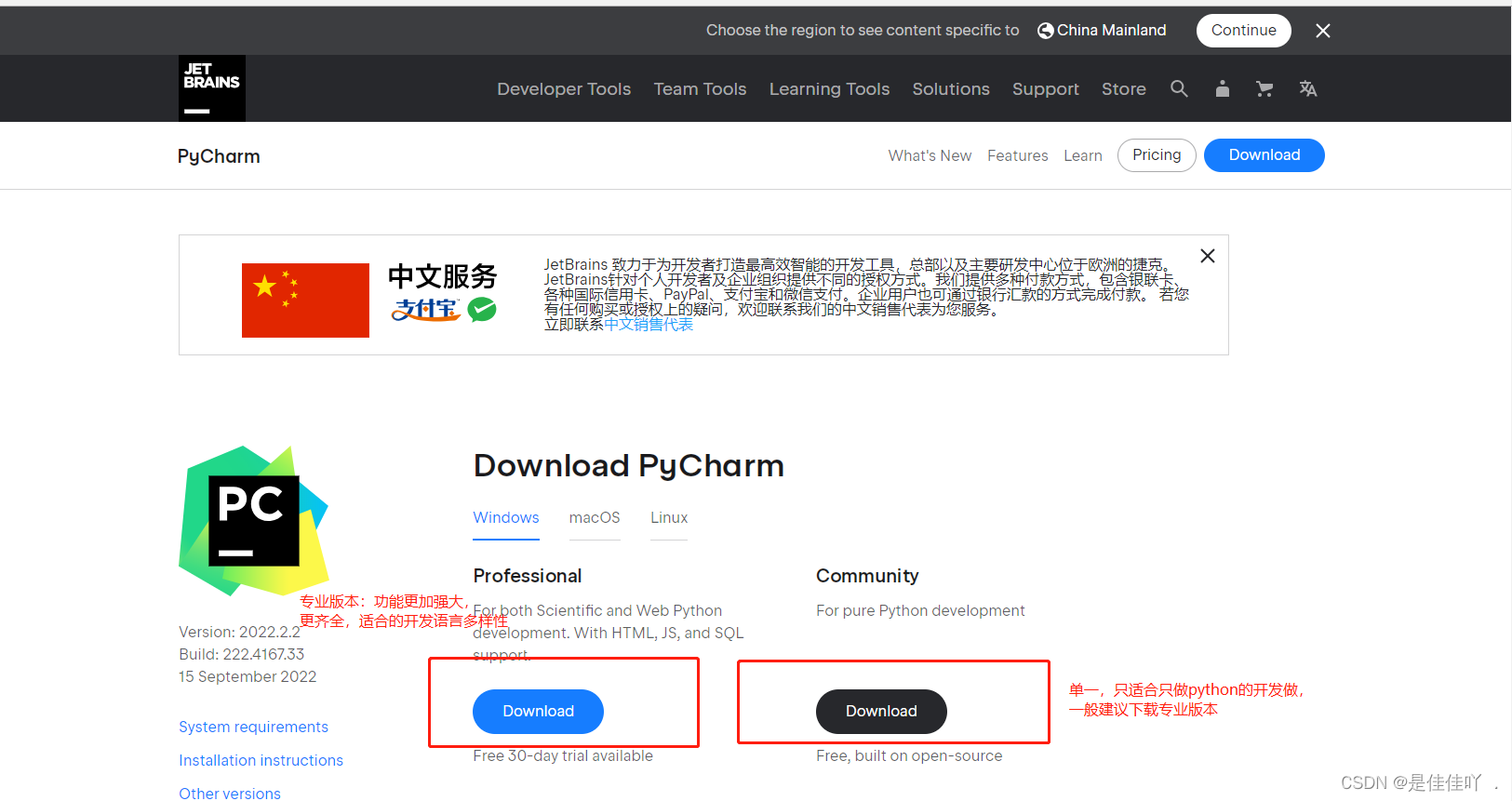This screenshot has width=1512, height=801.
Task: Open the What's New page
Action: coord(930,156)
